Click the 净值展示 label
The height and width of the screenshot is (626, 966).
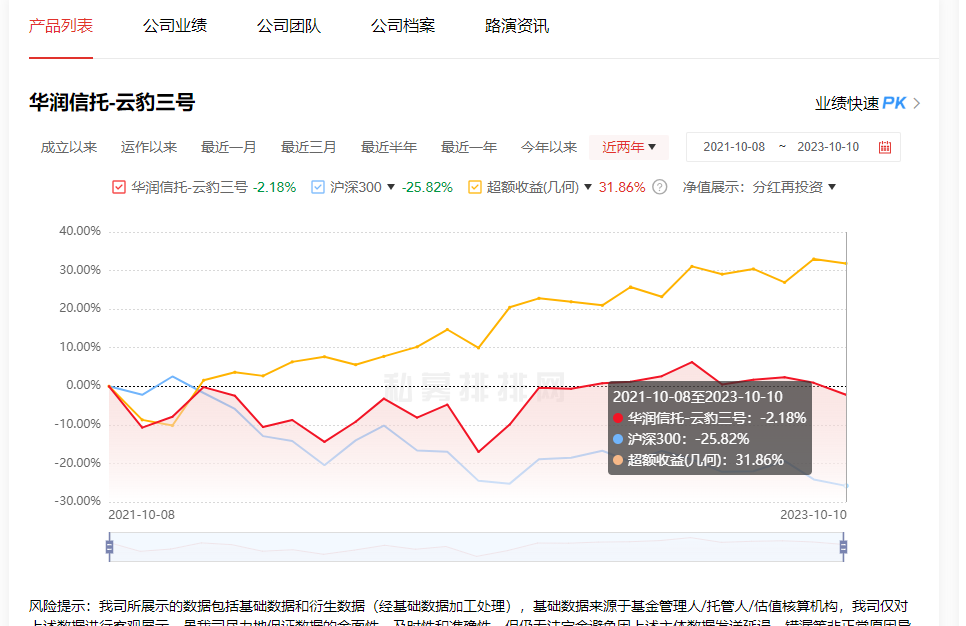(712, 187)
